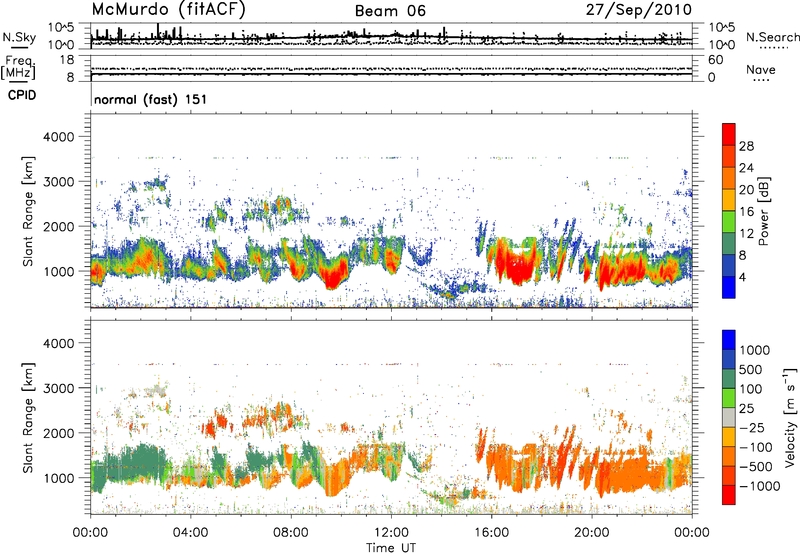Screen dimensions: 800x554
Task: Click the '16' Power colorbar tick
Action: click(x=746, y=212)
